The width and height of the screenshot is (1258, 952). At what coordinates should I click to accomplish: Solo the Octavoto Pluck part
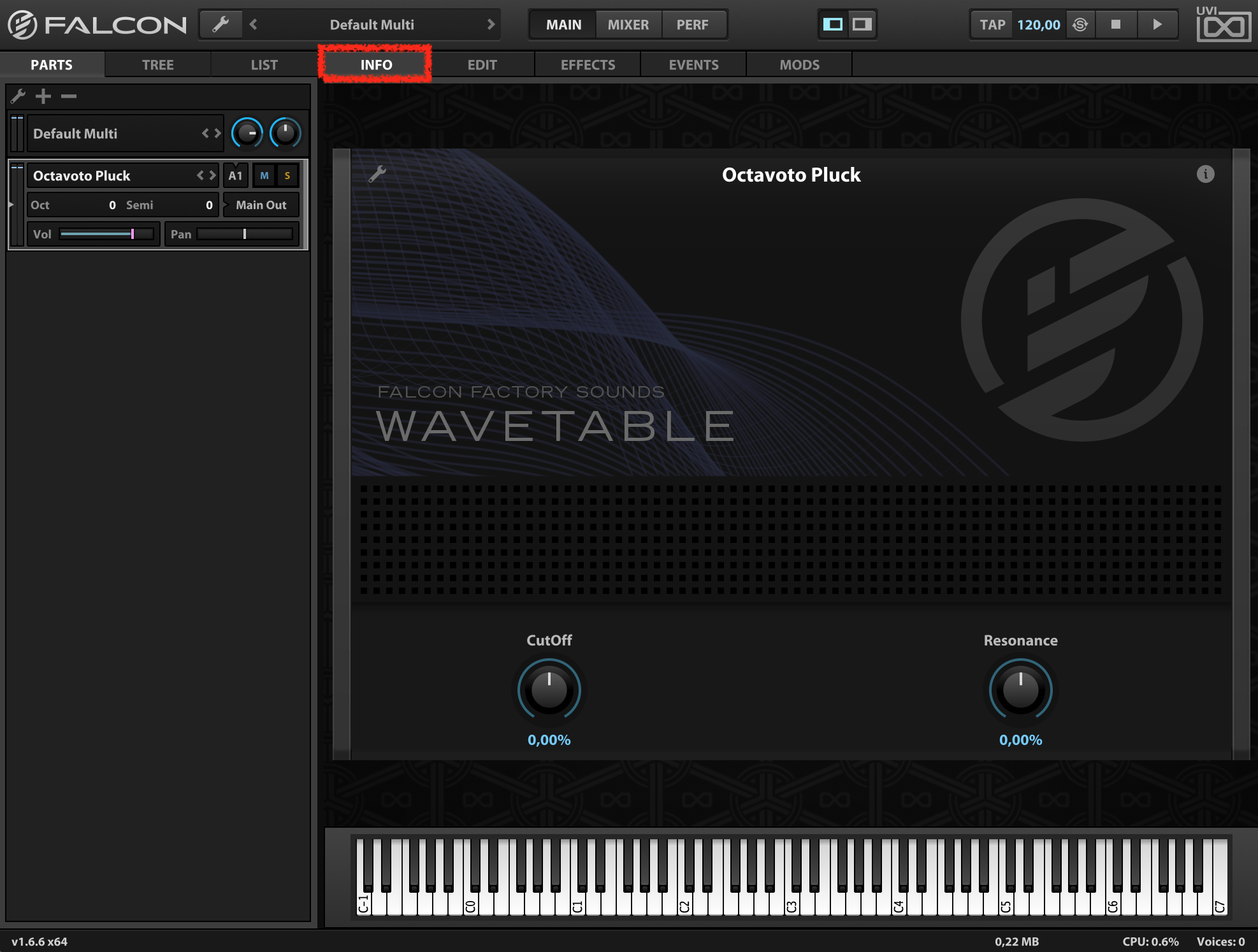(287, 176)
